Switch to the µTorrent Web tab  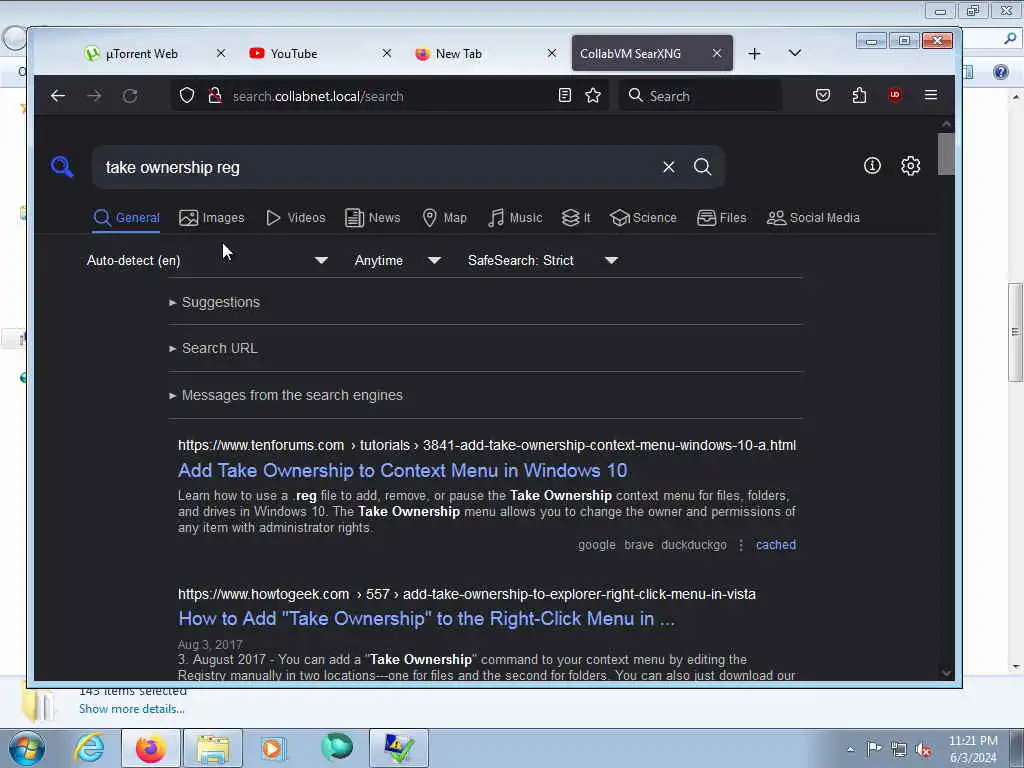pyautogui.click(x=142, y=54)
